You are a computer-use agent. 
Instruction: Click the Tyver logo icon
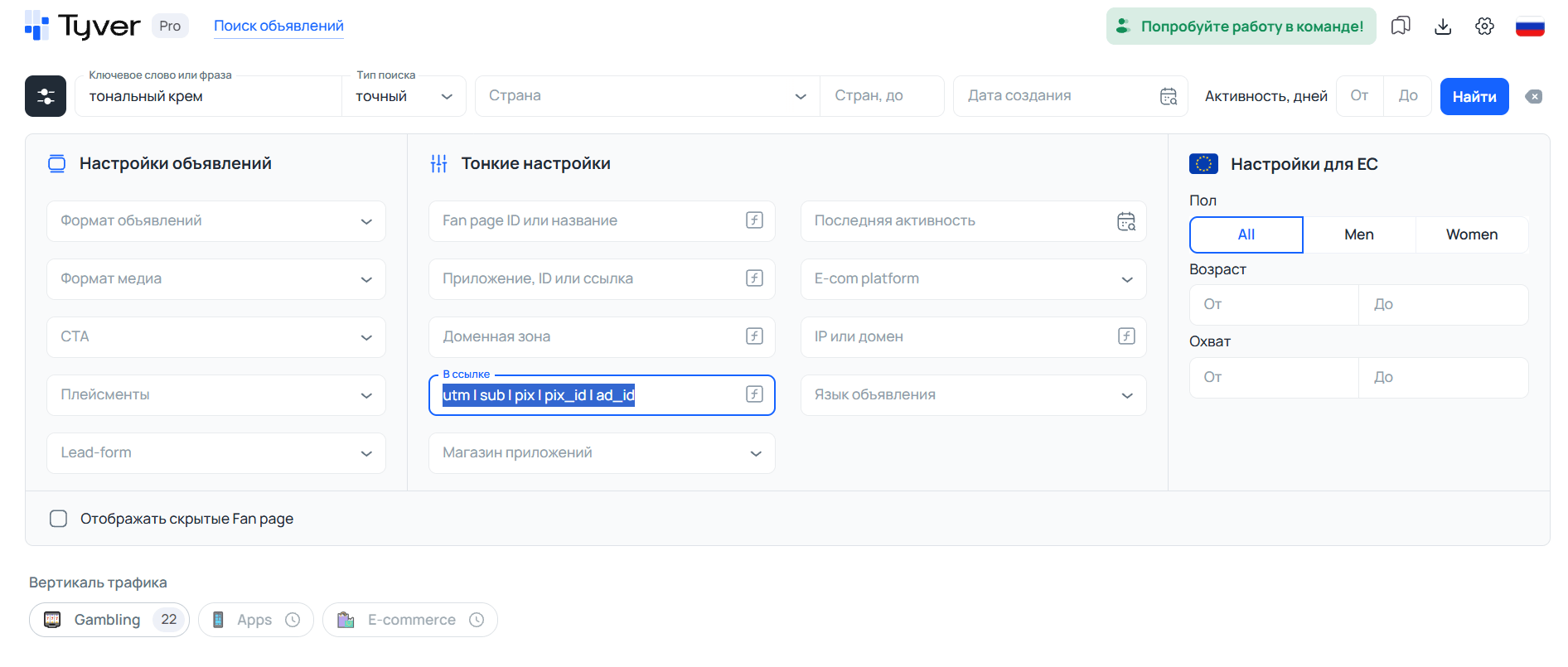(36, 26)
